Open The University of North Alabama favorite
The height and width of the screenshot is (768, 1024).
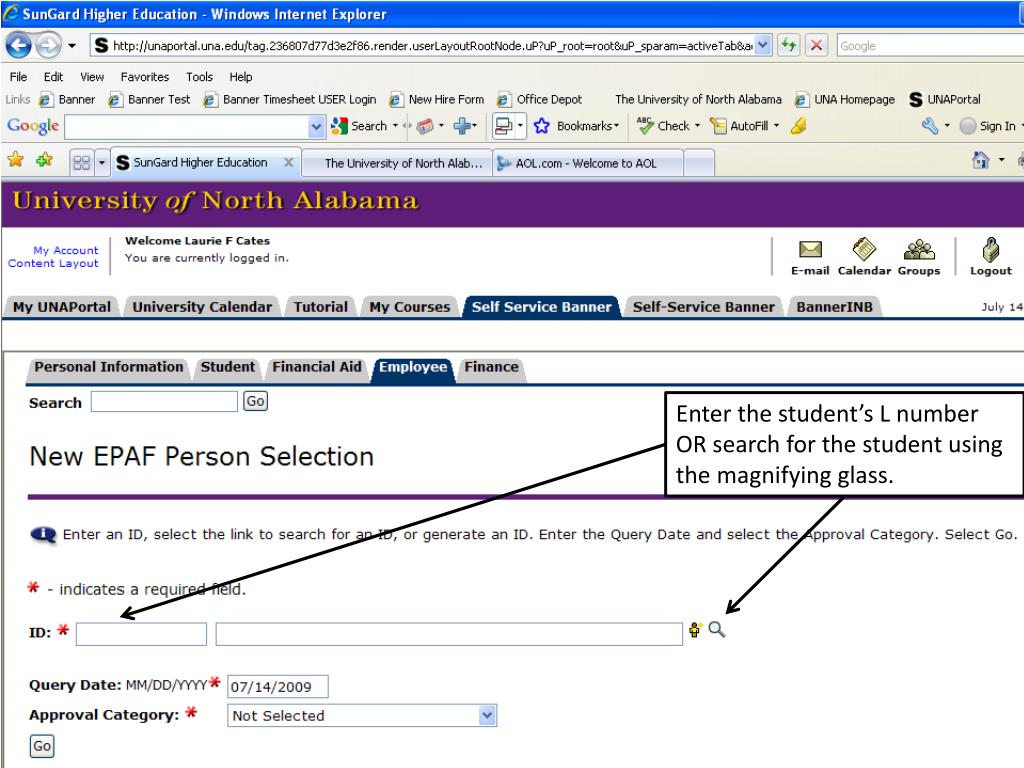[x=698, y=99]
